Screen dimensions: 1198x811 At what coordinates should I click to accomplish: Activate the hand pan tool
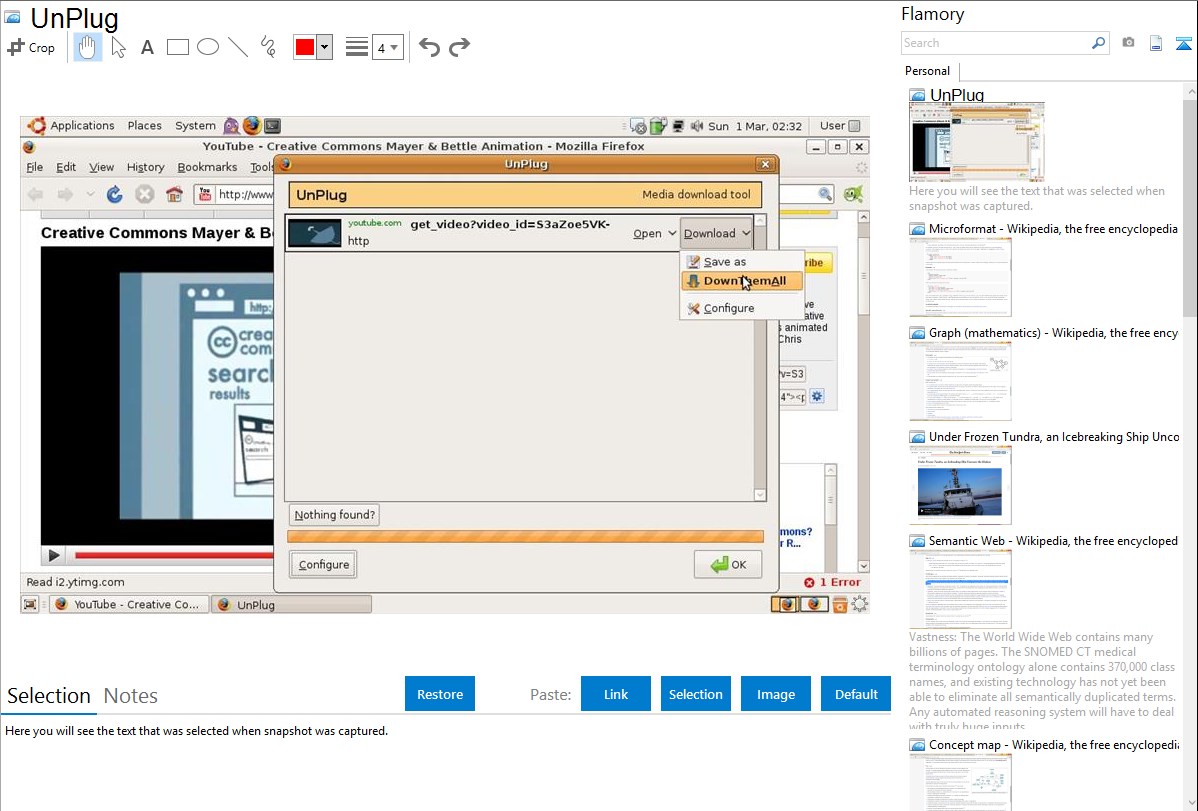click(x=87, y=47)
